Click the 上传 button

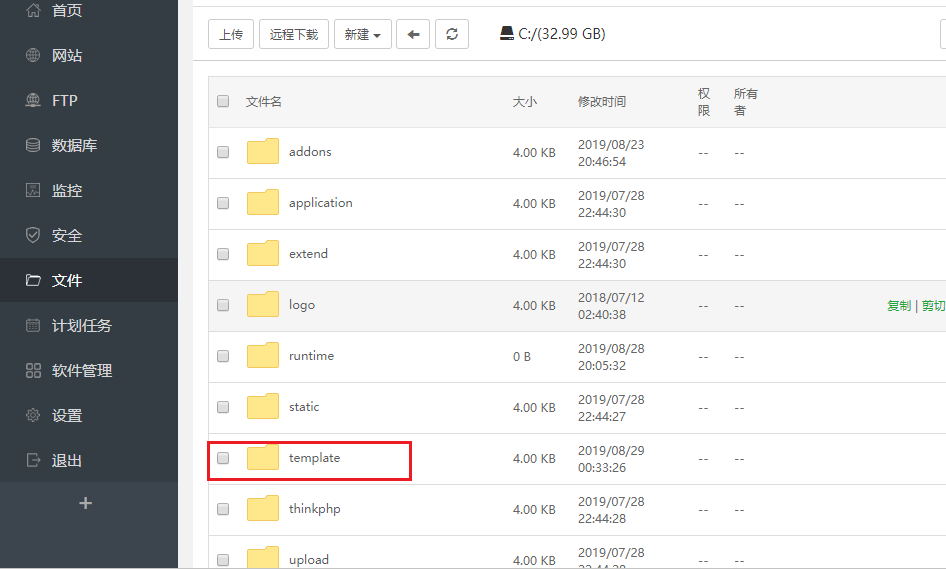pyautogui.click(x=231, y=34)
